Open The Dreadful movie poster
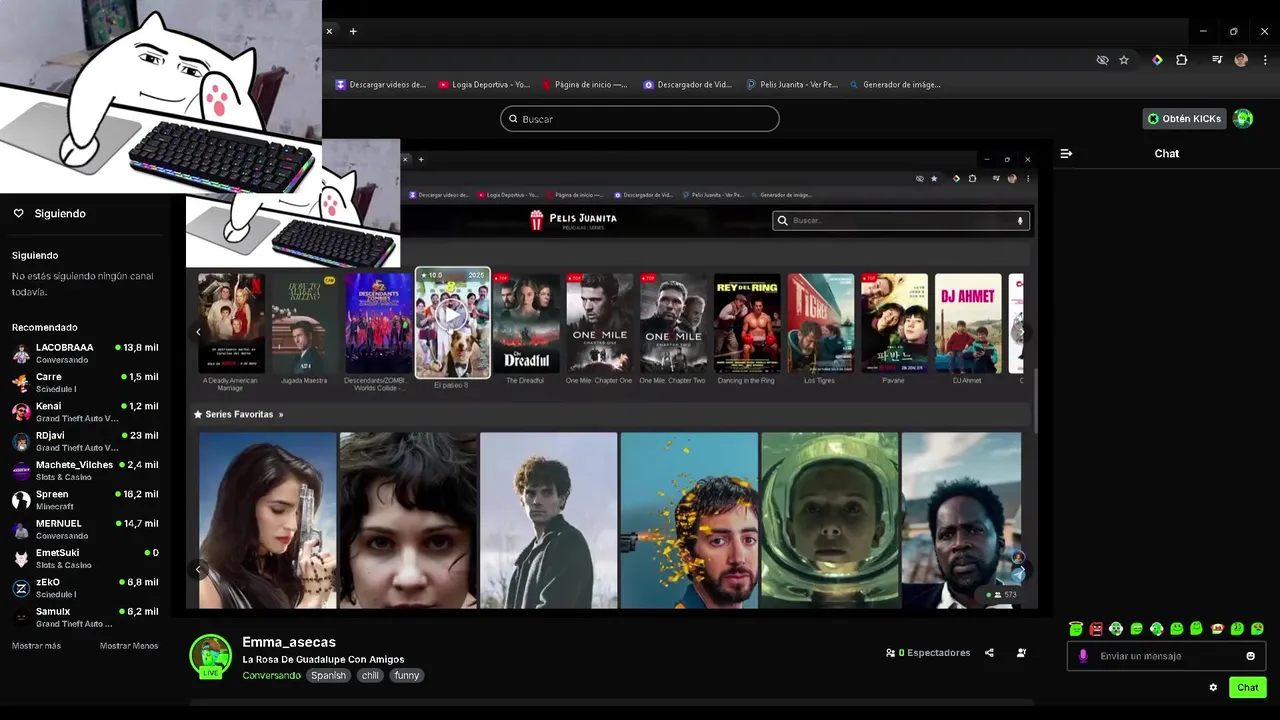Screen dimensions: 1280x720 pyautogui.click(x=526, y=323)
